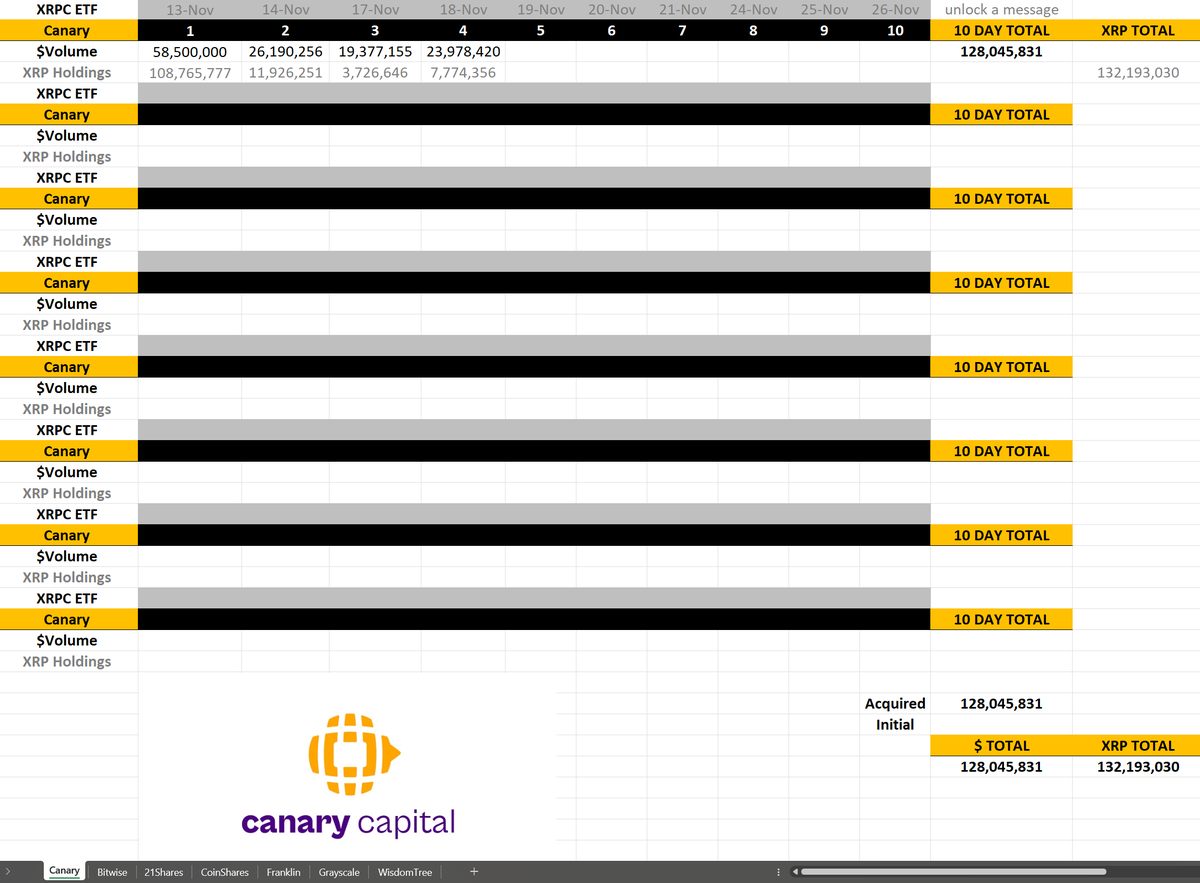Viewport: 1200px width, 883px height.
Task: Select the cell showing 132,193,030
Action: click(x=1138, y=72)
